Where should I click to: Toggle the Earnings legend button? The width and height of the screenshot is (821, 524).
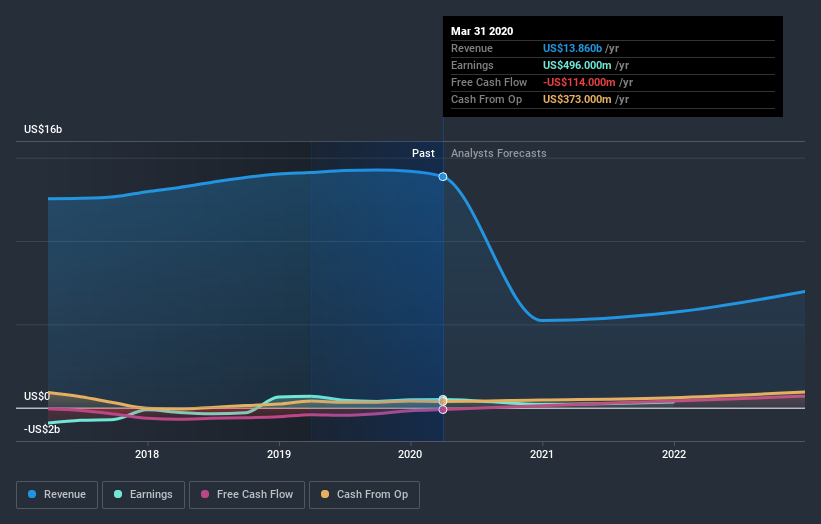click(x=143, y=495)
